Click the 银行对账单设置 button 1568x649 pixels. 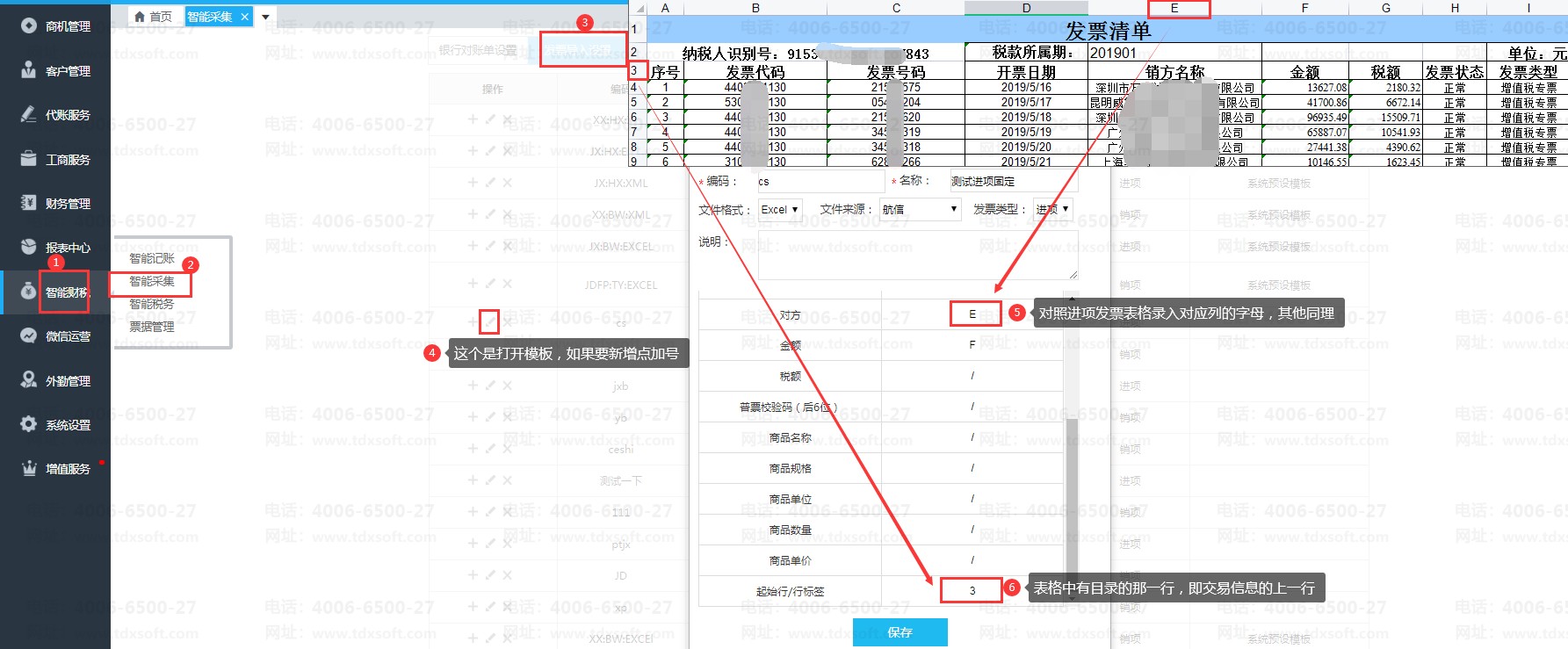coord(479,51)
